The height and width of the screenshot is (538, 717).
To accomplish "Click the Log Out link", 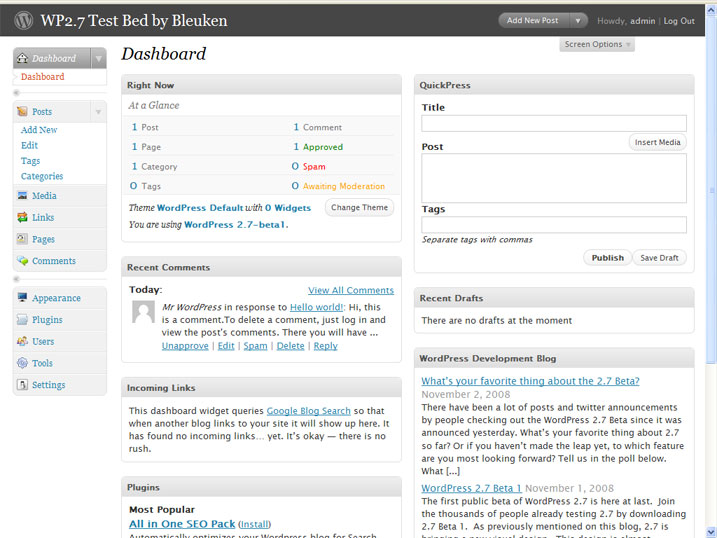I will tap(679, 21).
